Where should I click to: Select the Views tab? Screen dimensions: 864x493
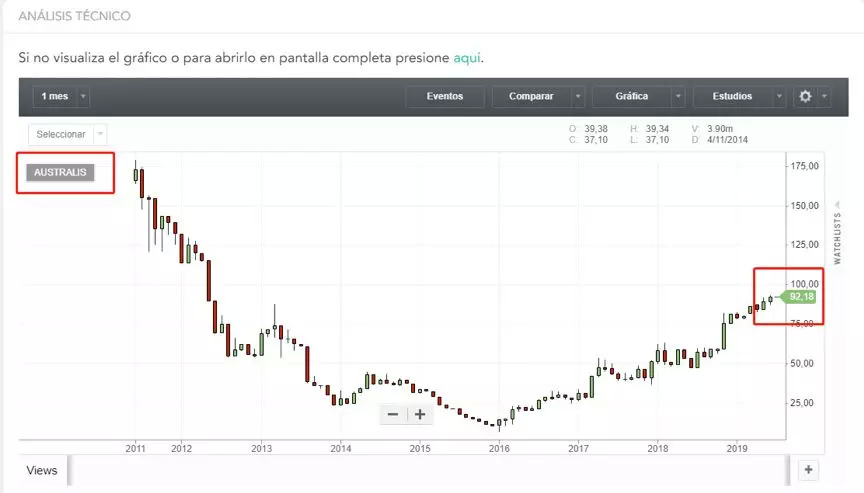tap(42, 470)
